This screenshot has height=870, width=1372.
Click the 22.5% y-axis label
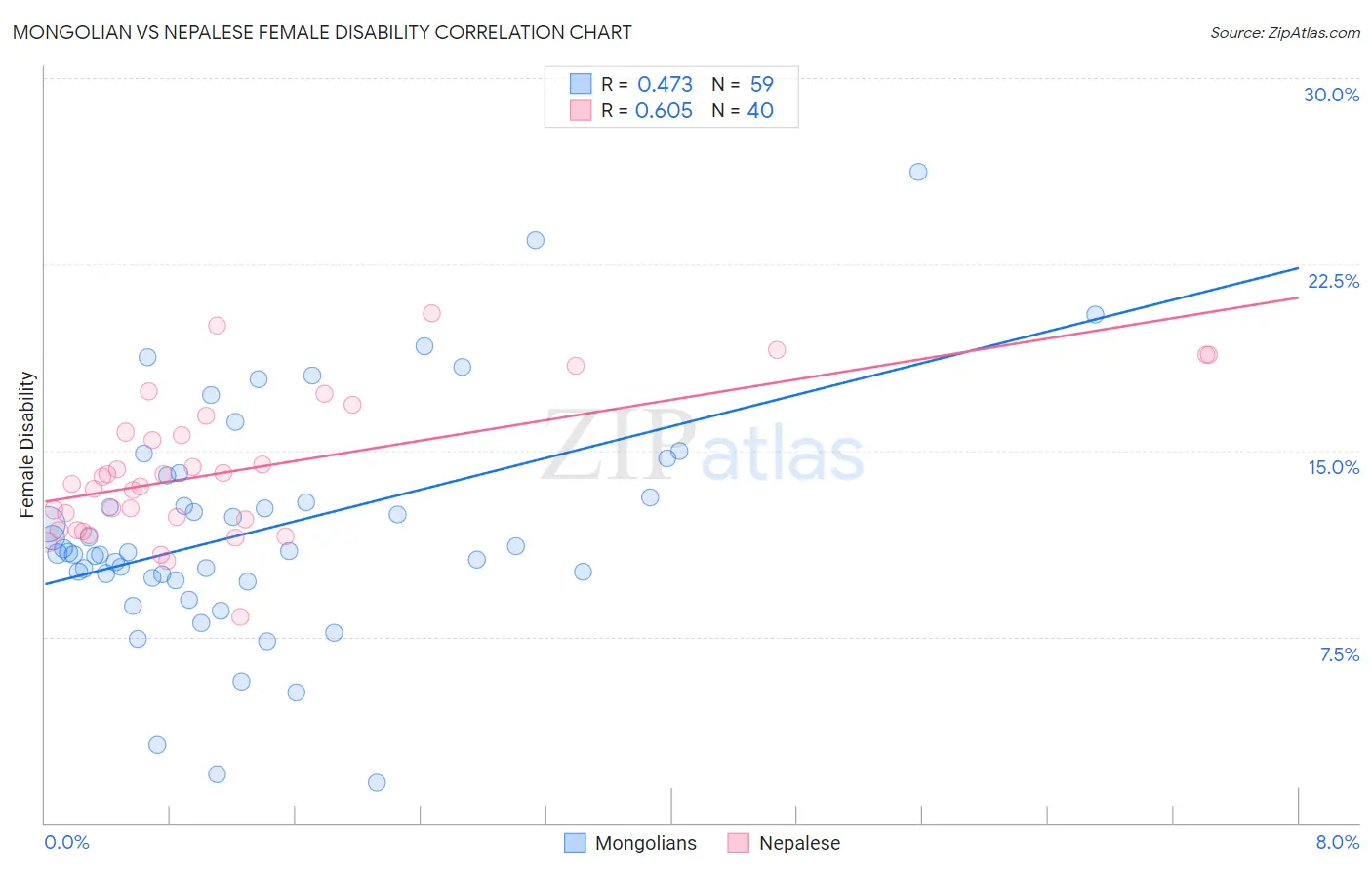[x=1333, y=281]
